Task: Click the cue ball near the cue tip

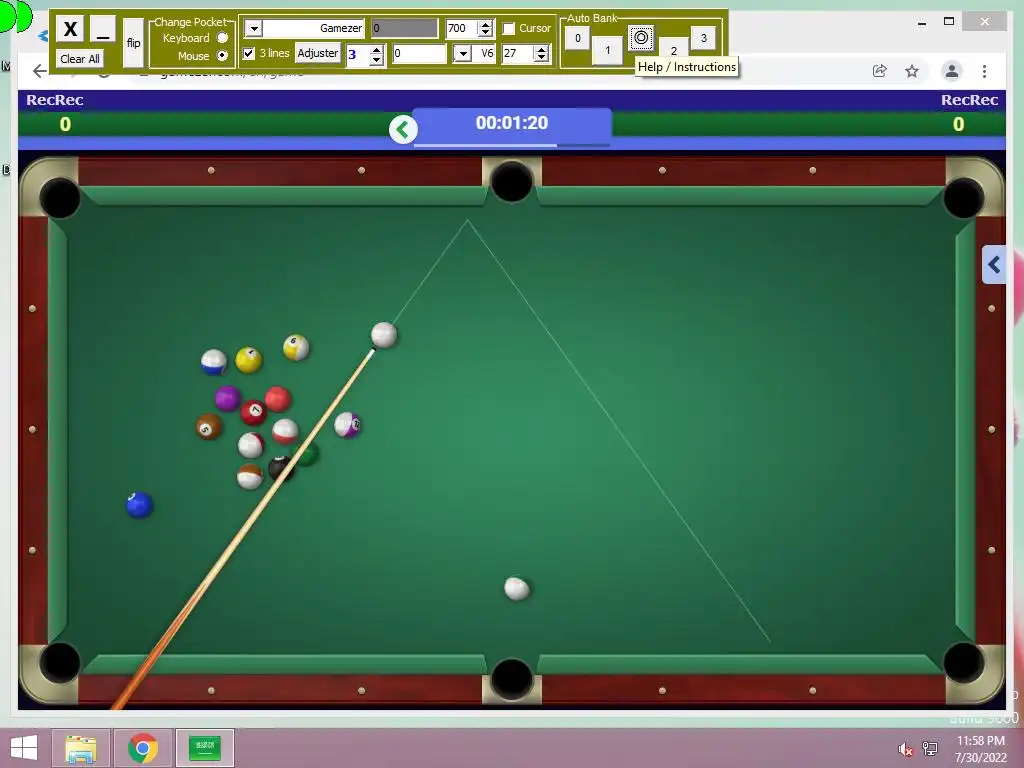Action: [x=384, y=334]
